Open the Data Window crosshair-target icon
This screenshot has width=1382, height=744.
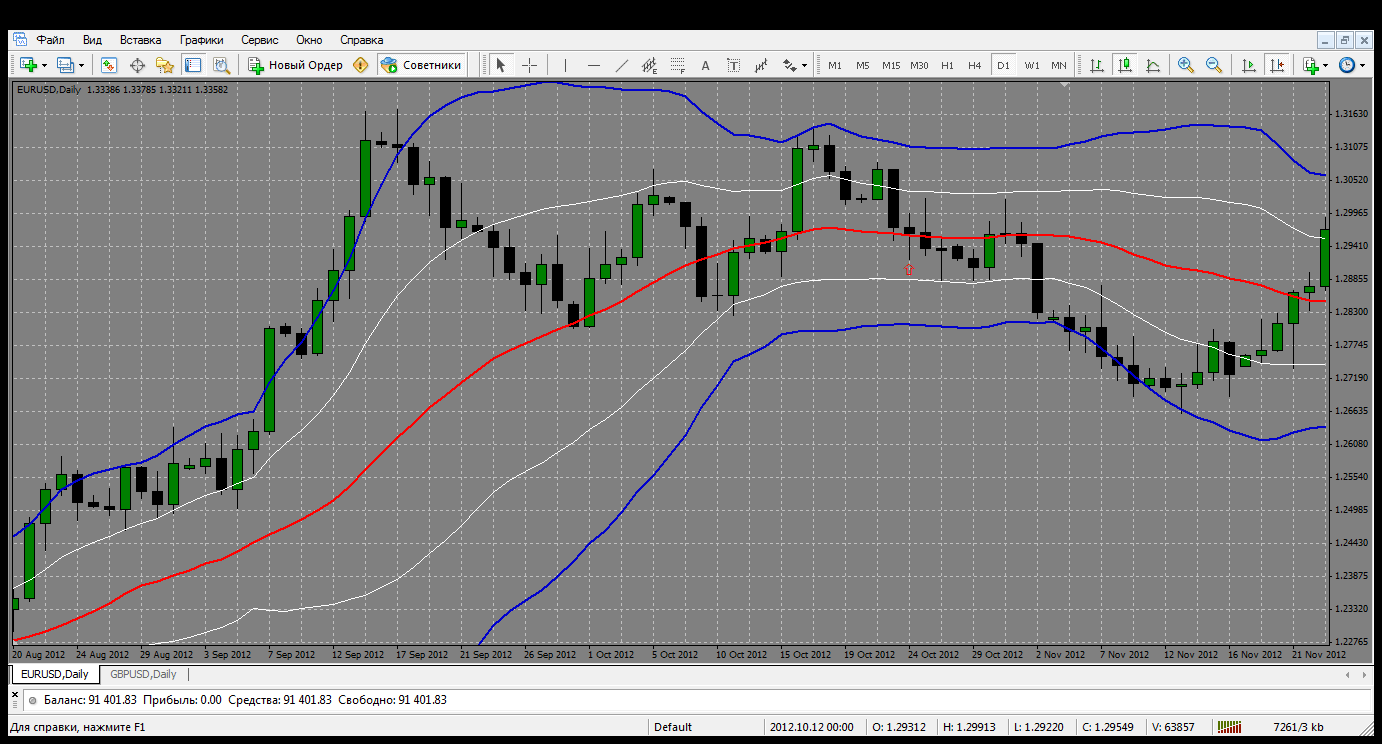tap(137, 65)
